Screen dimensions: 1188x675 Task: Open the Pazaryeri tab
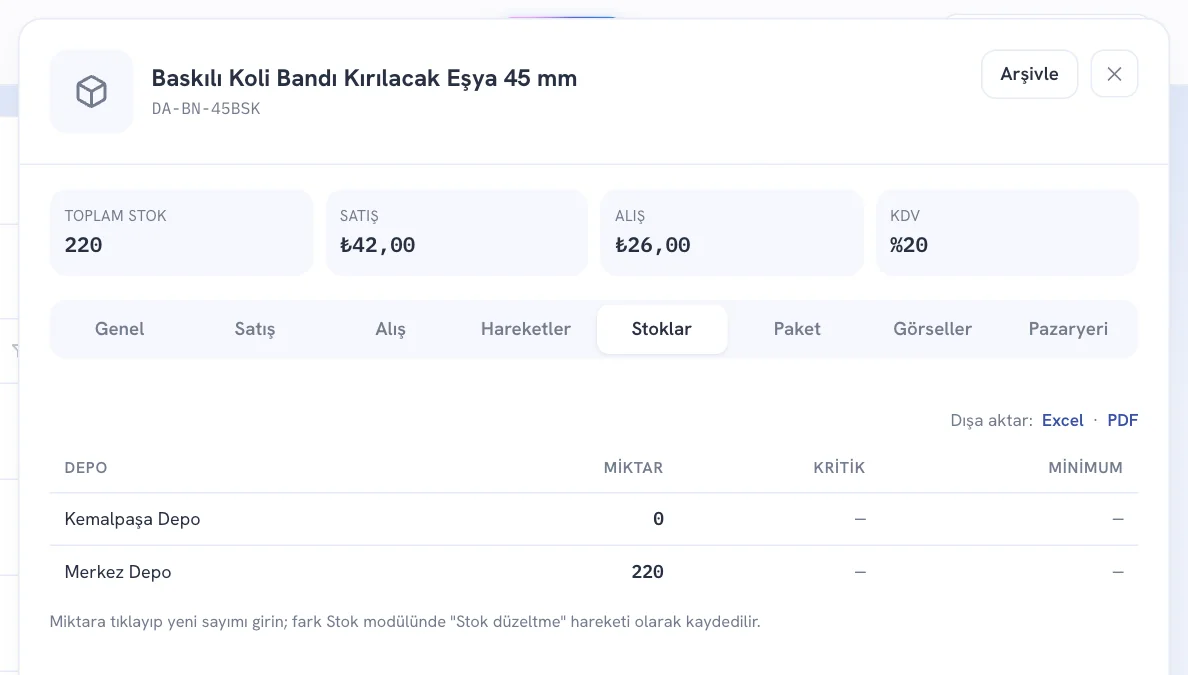[1068, 329]
